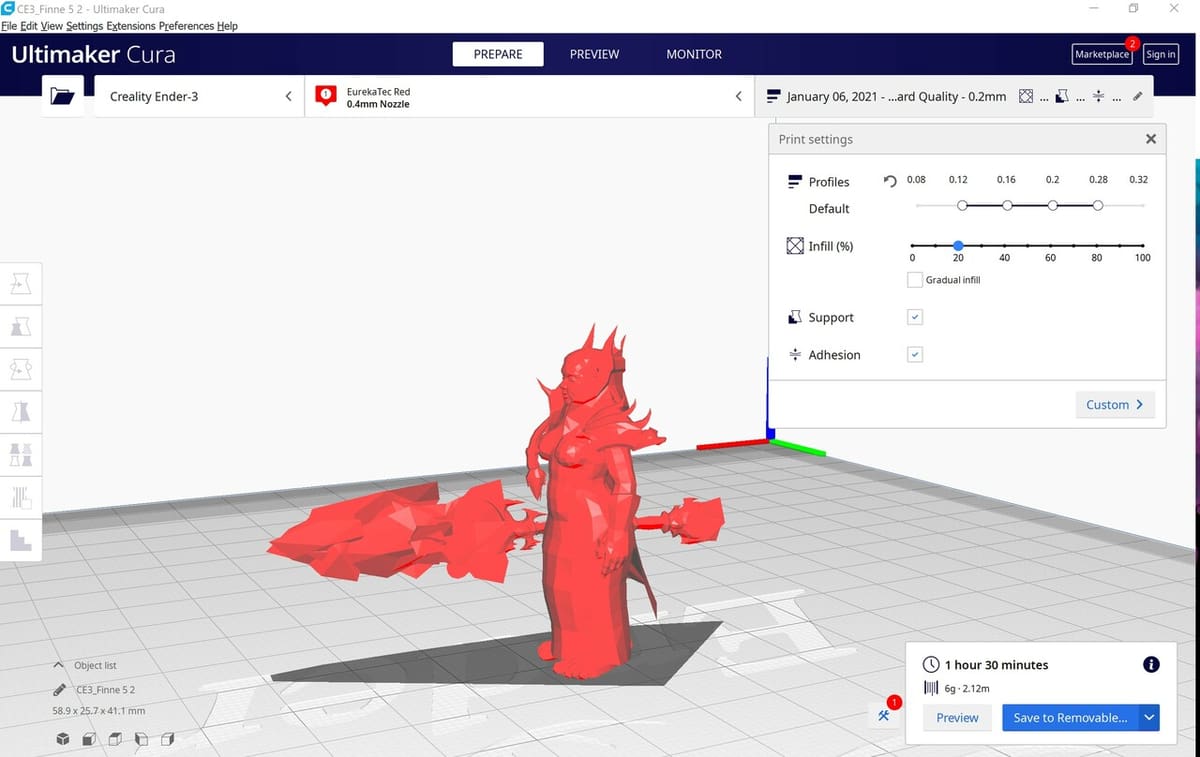1200x757 pixels.
Task: Click the 6g · 2.12m material usage
Action: pyautogui.click(x=967, y=688)
